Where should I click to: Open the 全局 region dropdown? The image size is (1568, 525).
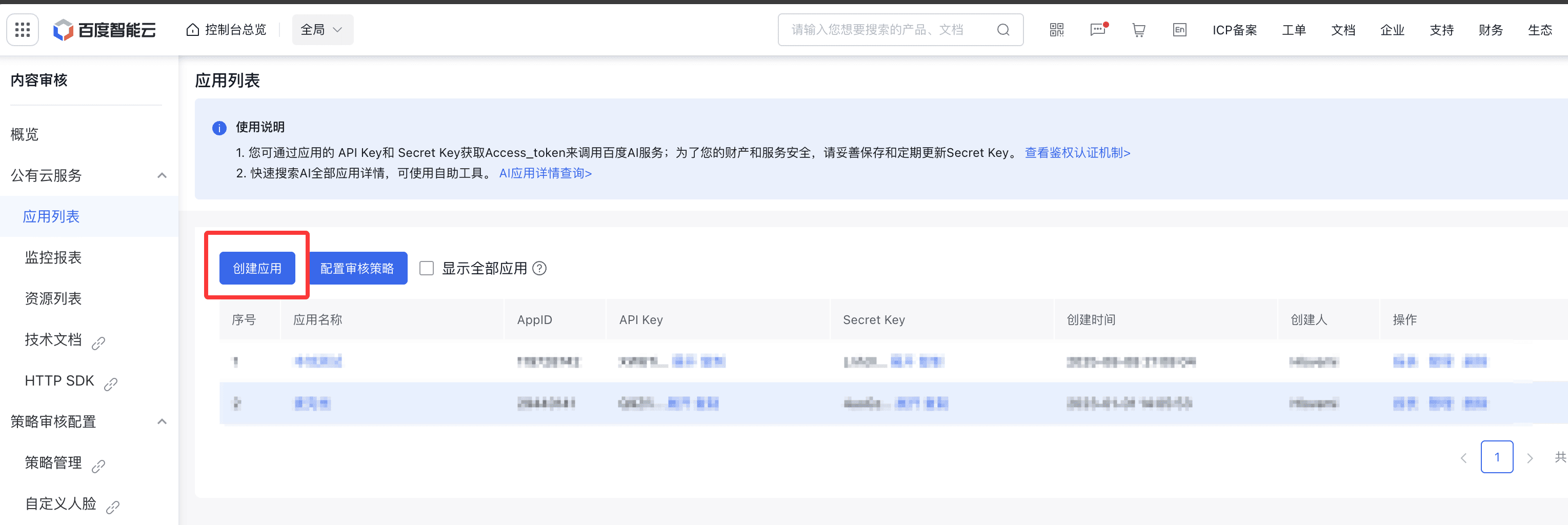(x=322, y=30)
